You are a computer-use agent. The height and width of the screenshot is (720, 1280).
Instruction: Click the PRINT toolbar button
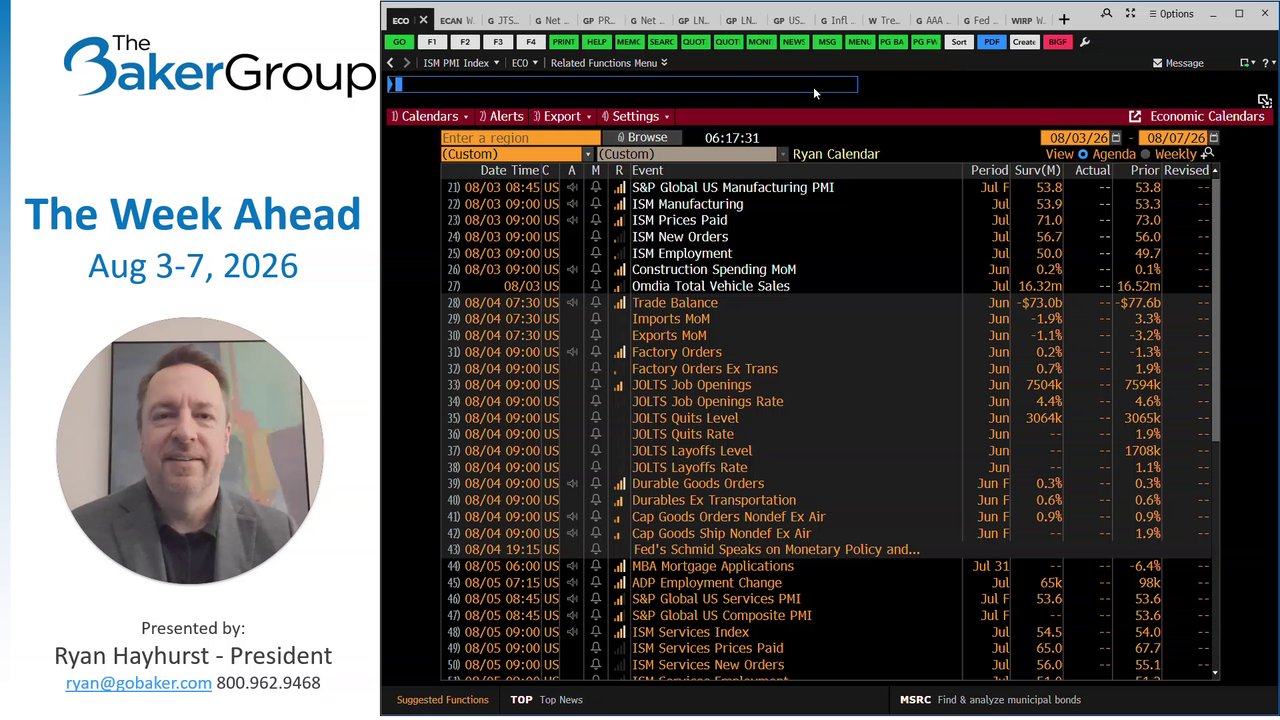coord(563,42)
